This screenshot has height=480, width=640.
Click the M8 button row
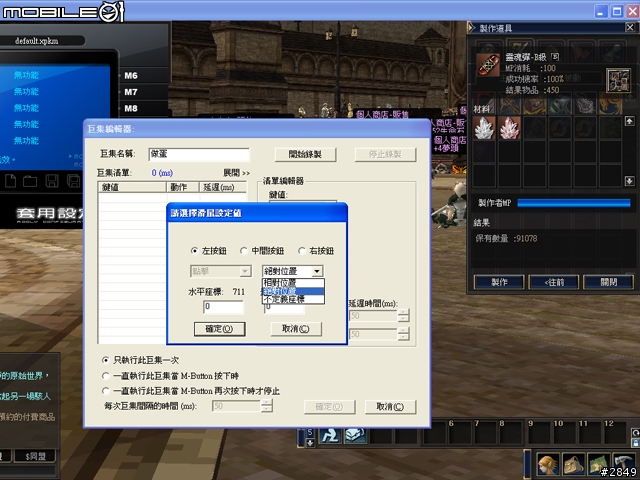[x=144, y=108]
